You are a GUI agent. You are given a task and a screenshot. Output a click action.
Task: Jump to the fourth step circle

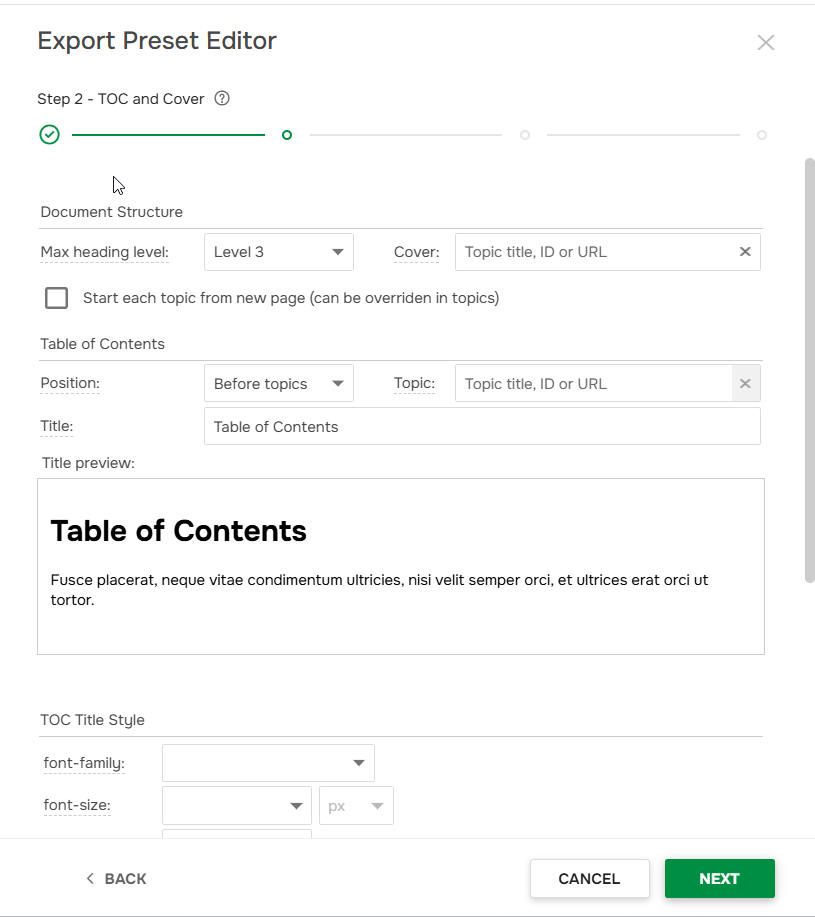[x=762, y=135]
